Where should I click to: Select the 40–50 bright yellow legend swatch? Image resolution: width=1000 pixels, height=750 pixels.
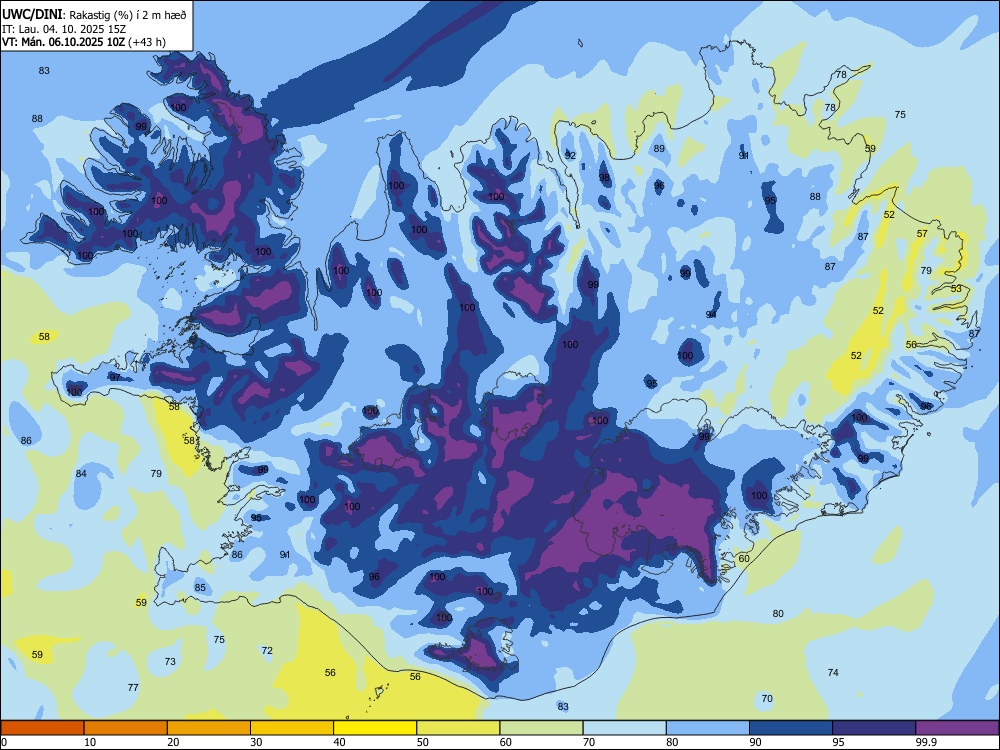coord(375,728)
